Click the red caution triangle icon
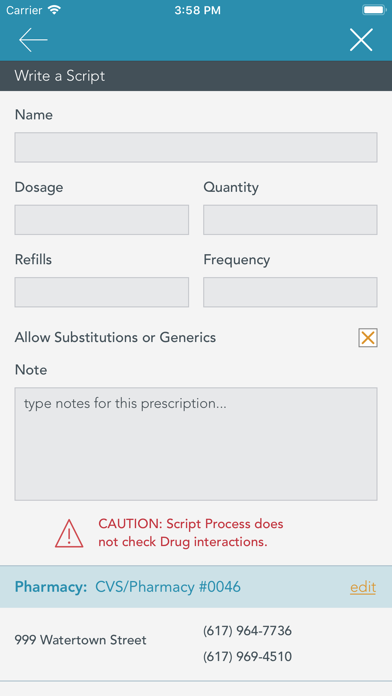 [x=69, y=533]
